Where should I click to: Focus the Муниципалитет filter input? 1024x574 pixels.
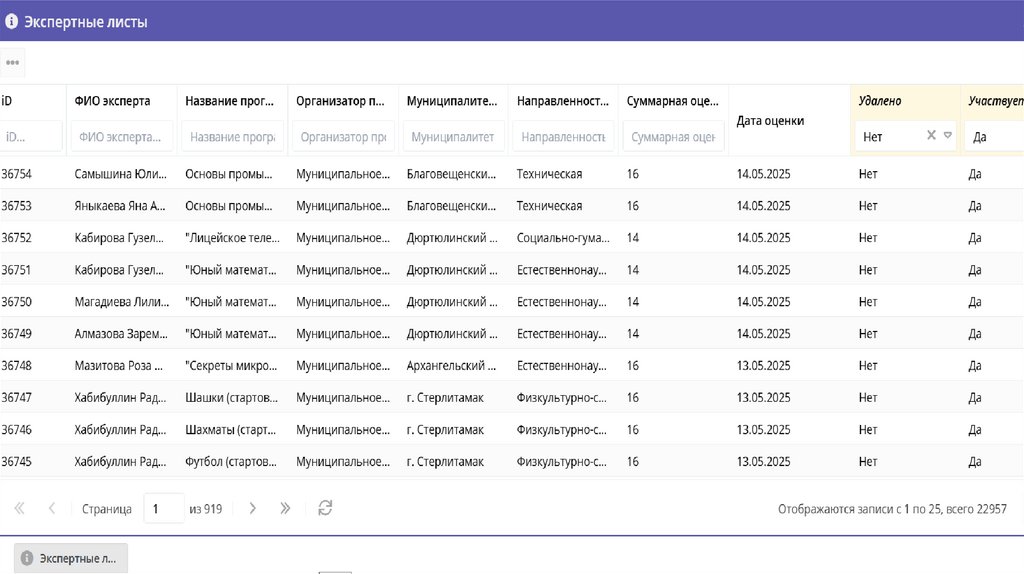[x=453, y=136]
